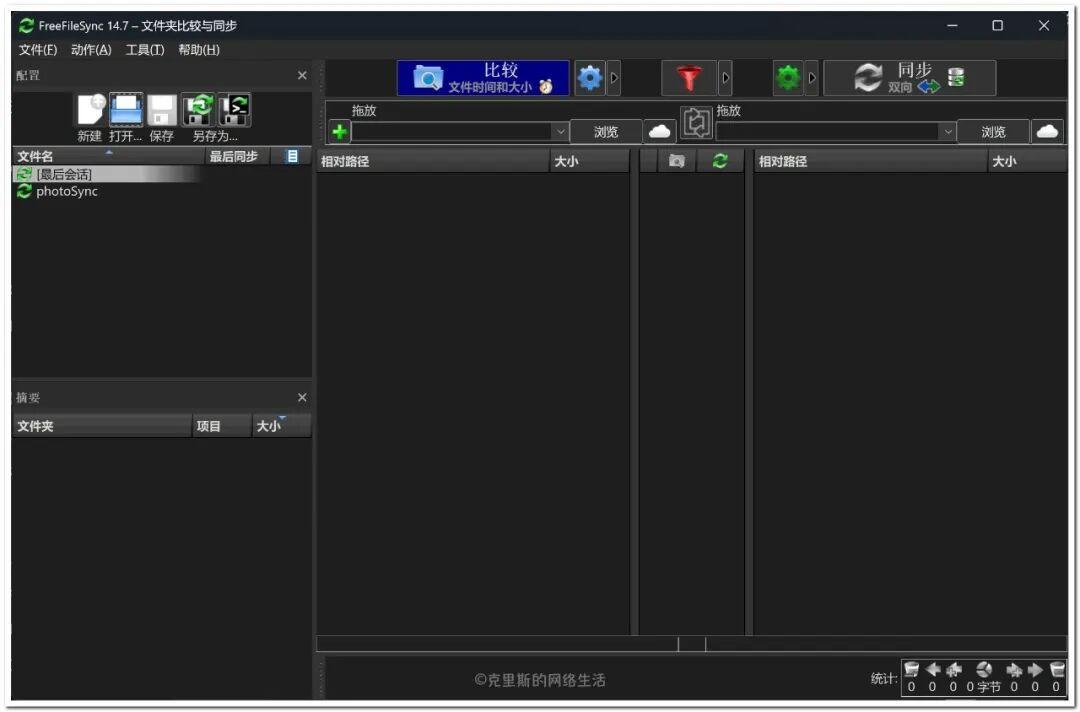Swap sides with the center icon
The width and height of the screenshot is (1080, 712).
coord(696,124)
